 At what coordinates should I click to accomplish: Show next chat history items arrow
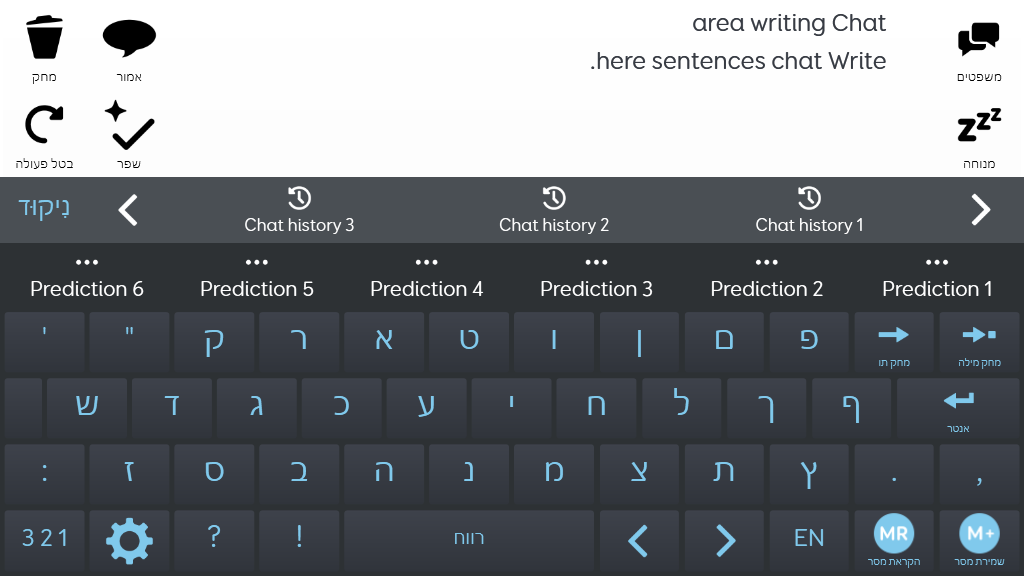point(980,210)
